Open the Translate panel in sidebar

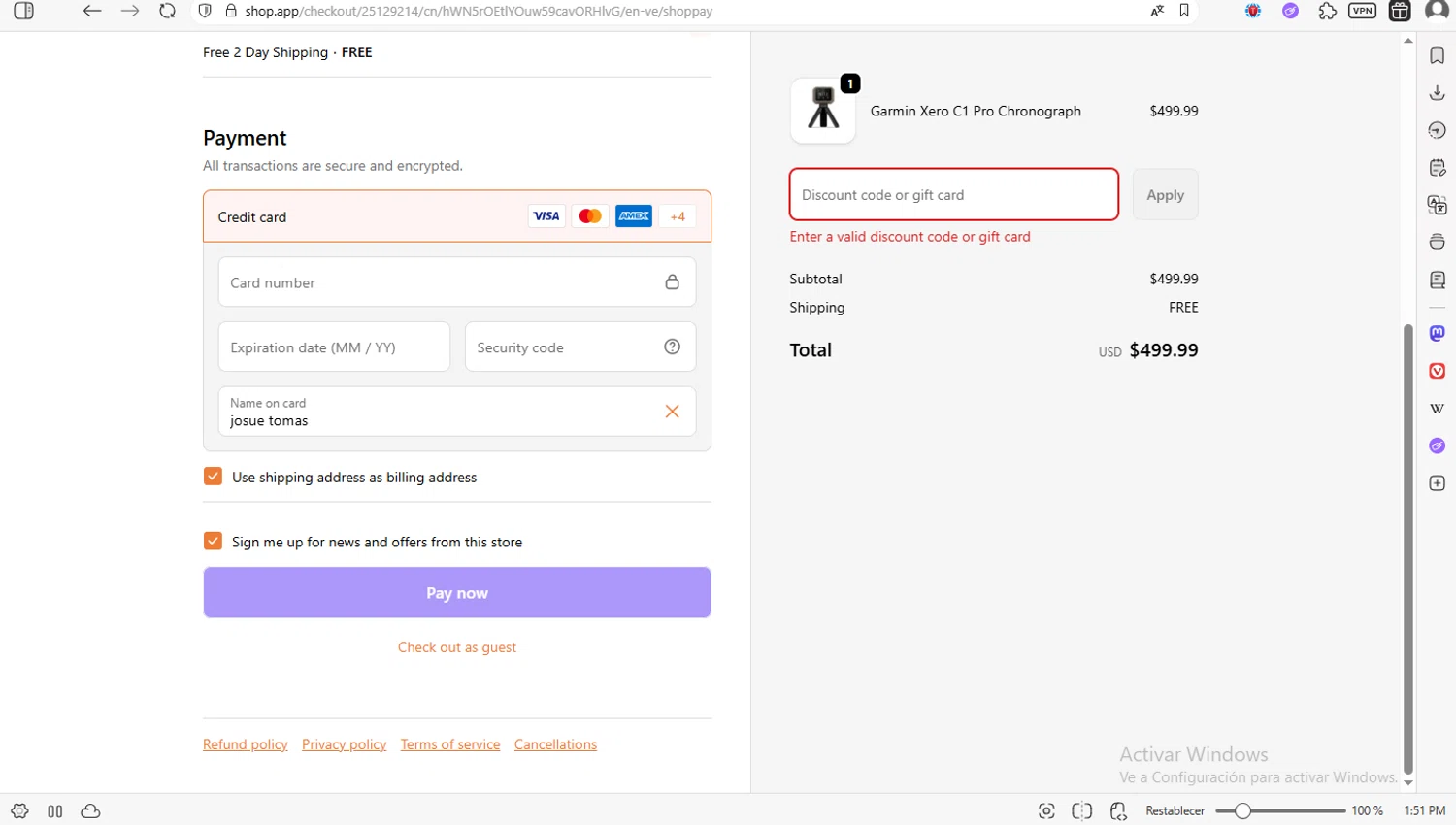pos(1438,205)
